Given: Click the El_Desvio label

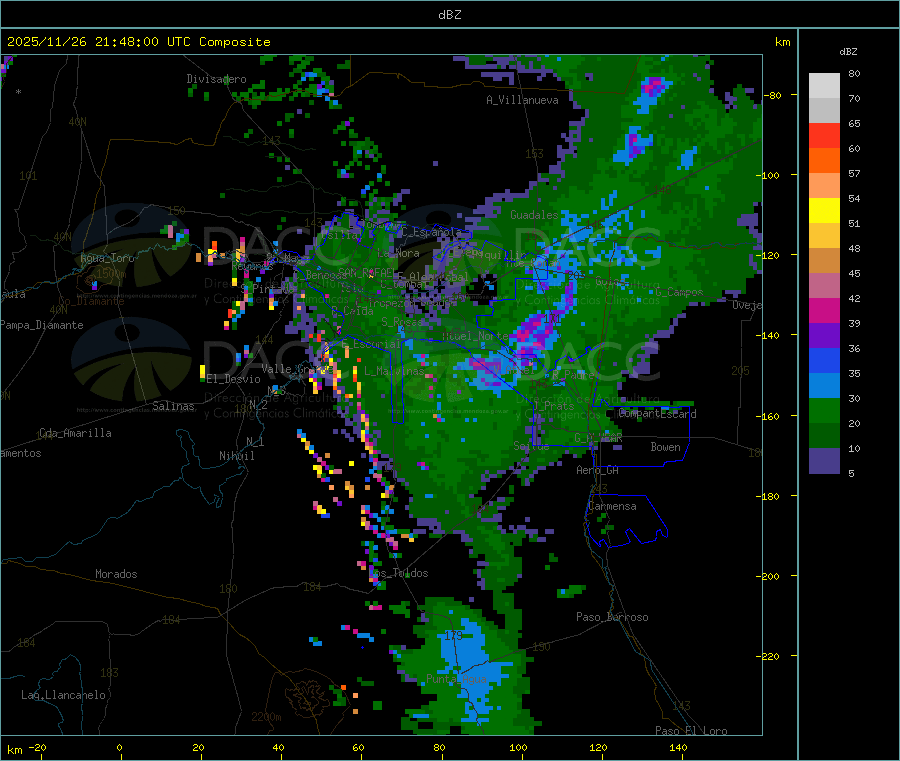Looking at the screenshot, I should click(x=233, y=379).
